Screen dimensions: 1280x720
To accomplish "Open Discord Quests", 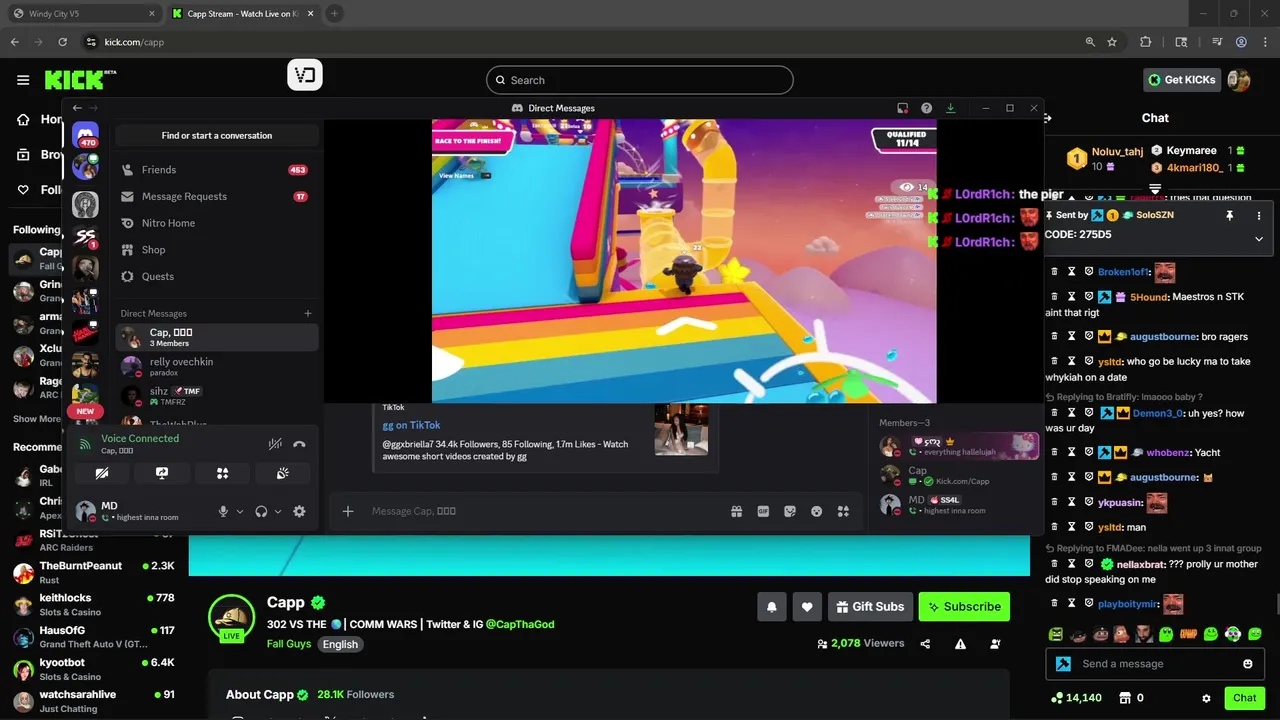I will [216, 276].
